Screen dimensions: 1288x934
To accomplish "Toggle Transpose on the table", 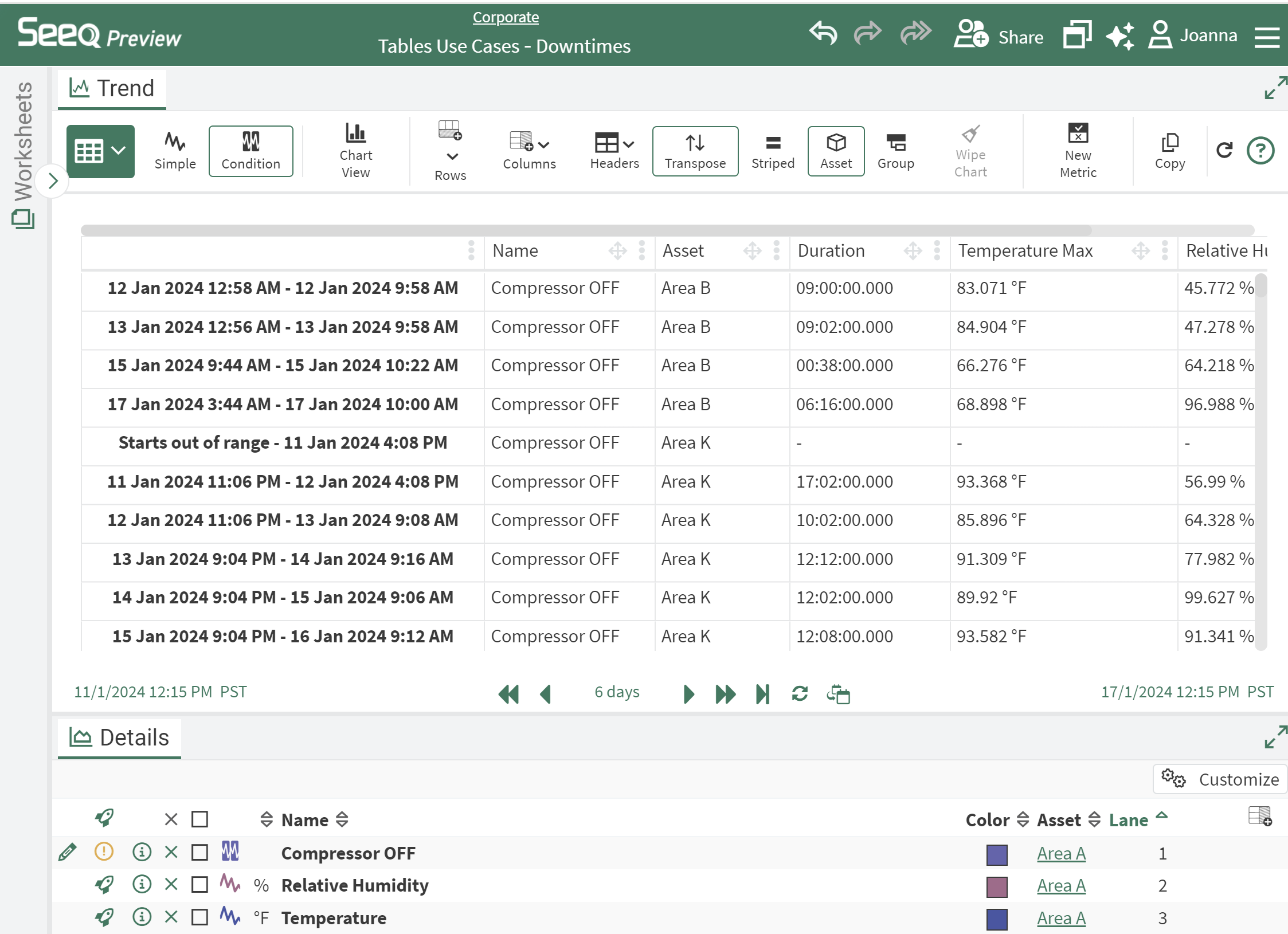I will tap(695, 151).
